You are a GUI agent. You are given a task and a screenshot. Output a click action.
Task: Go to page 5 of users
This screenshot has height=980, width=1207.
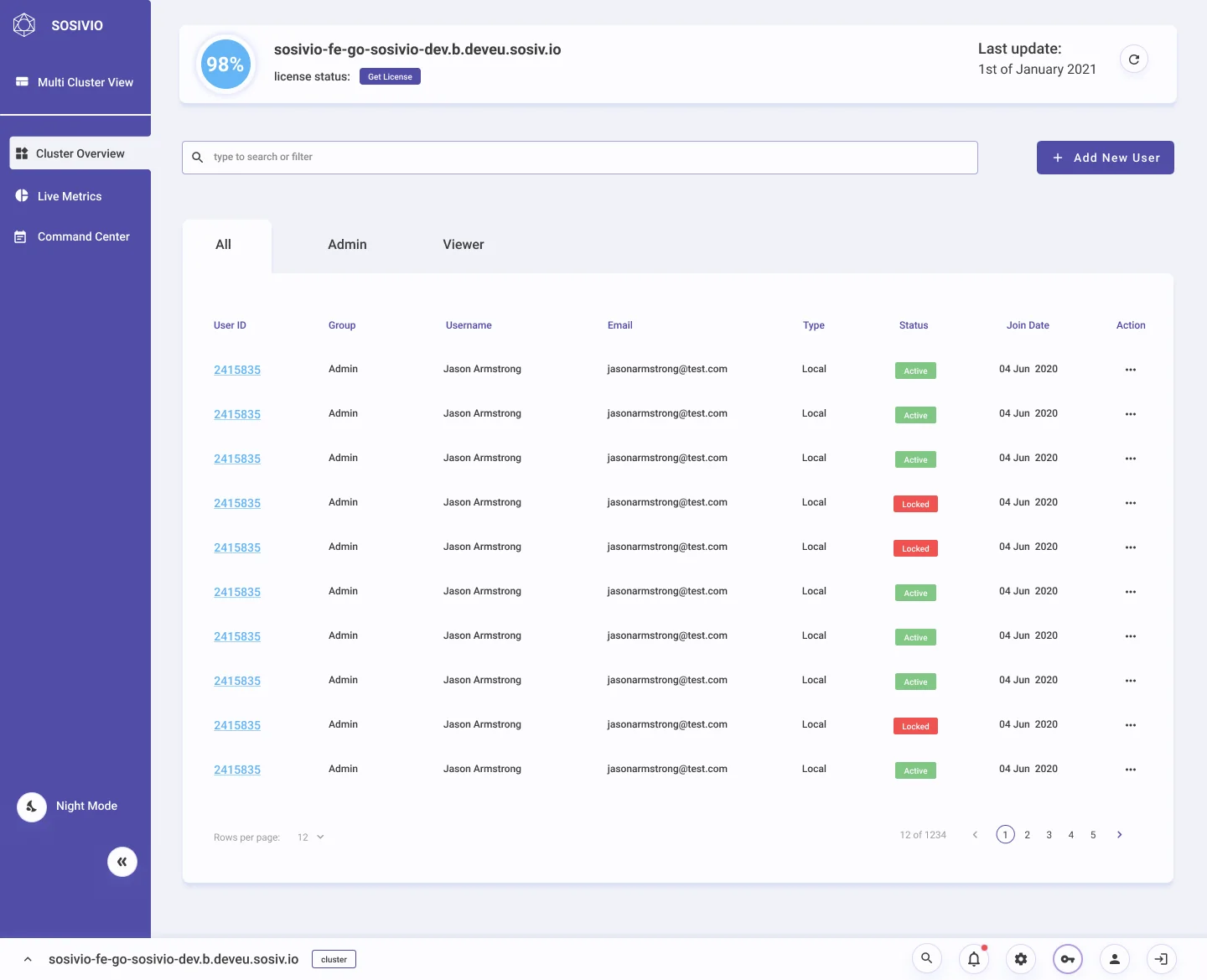1092,835
